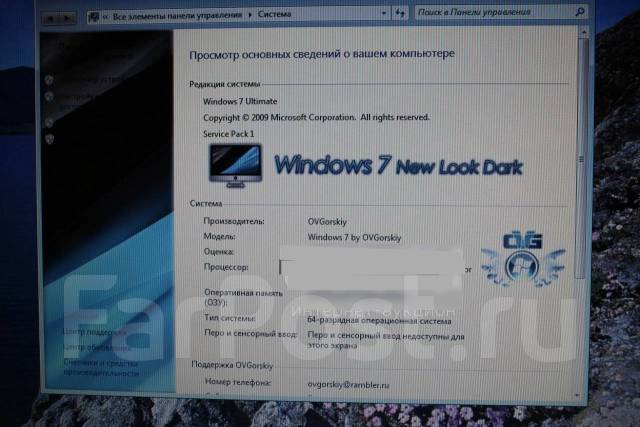The width and height of the screenshot is (640, 427).
Task: Select the Windows 7 by OVGorskiy value
Action: (x=354, y=237)
